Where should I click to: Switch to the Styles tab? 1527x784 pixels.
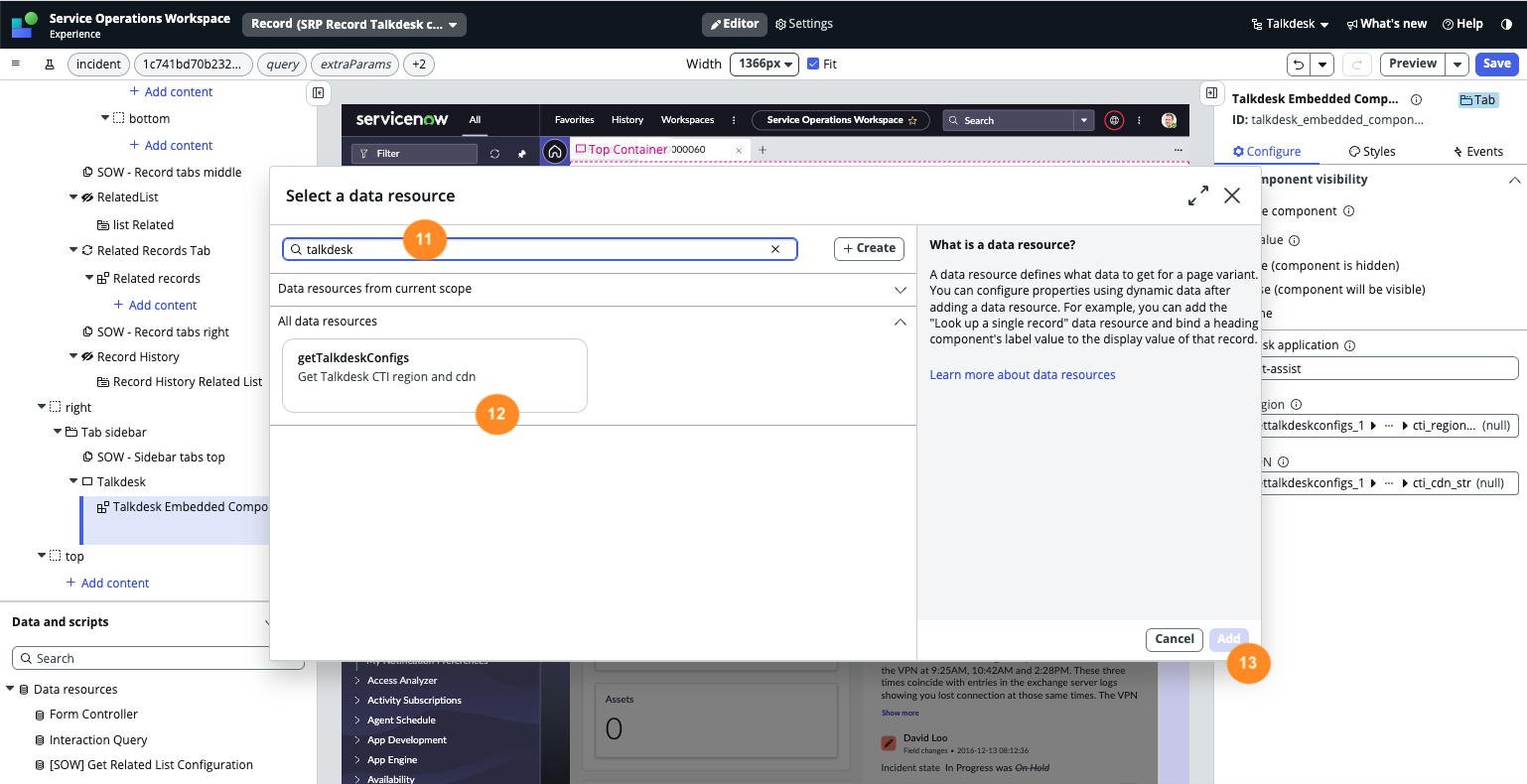1372,152
